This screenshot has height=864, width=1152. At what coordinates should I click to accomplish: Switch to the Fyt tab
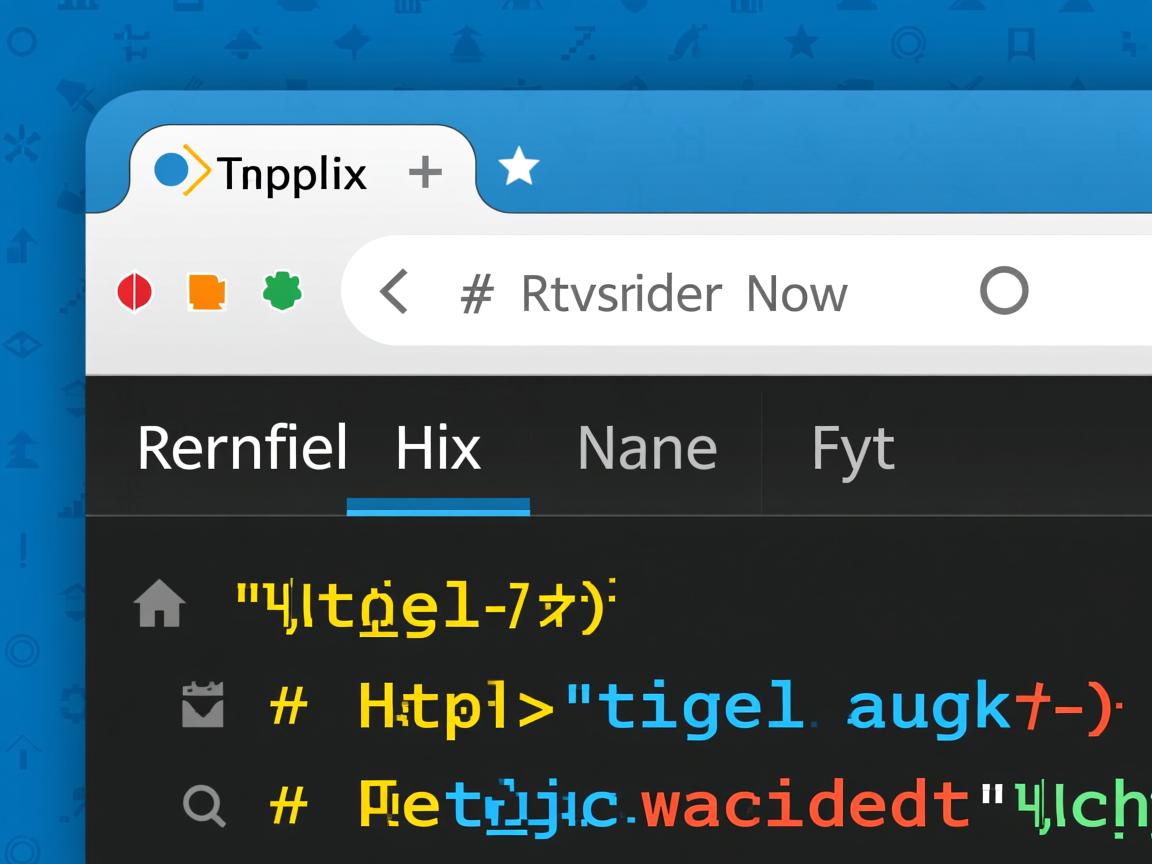pos(852,448)
